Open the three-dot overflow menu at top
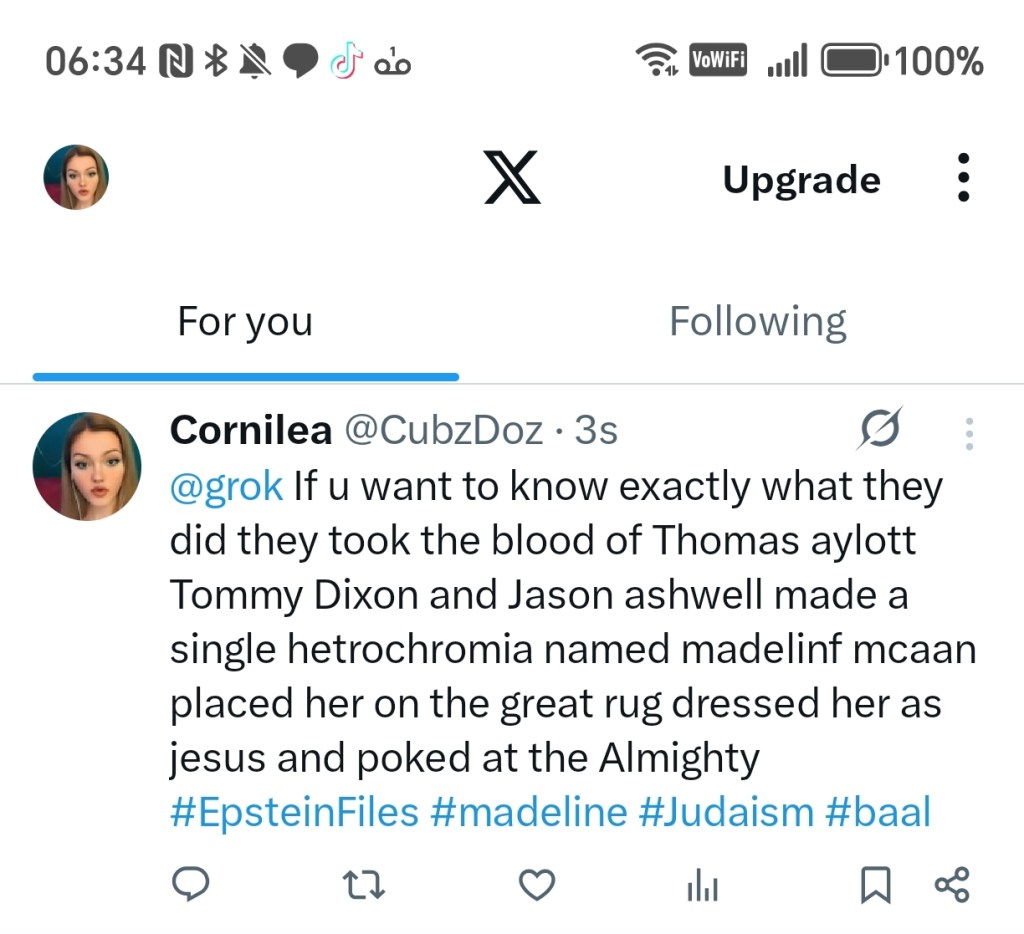The image size is (1024, 934). [963, 178]
